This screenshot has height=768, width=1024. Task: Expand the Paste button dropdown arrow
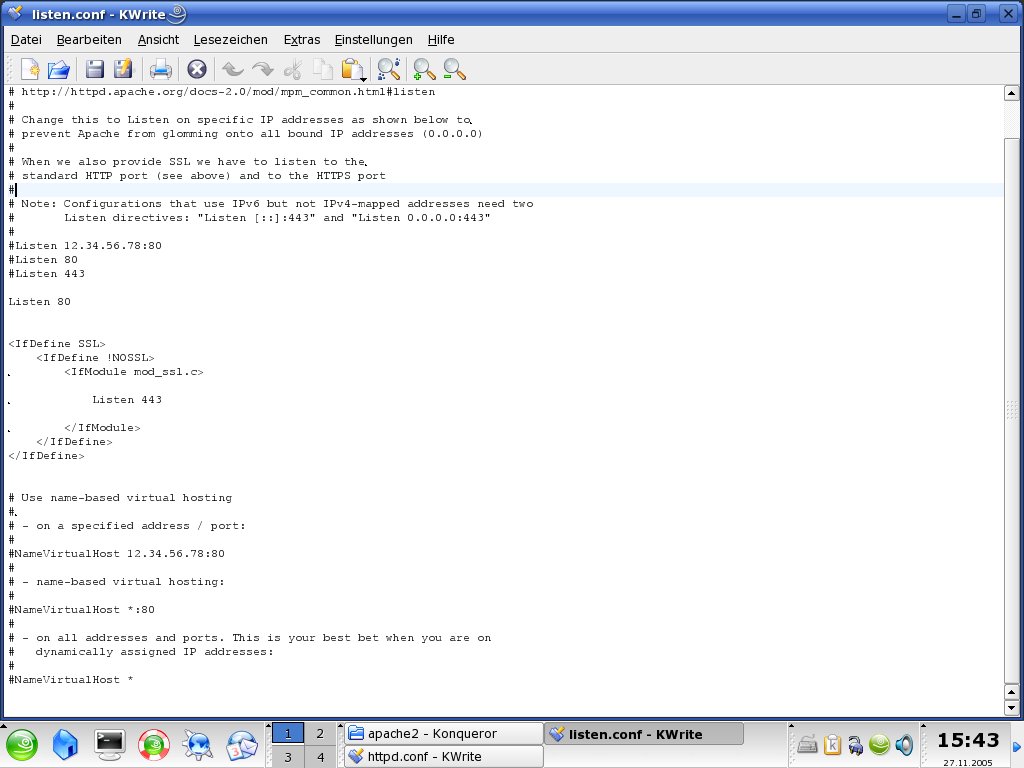tap(363, 78)
